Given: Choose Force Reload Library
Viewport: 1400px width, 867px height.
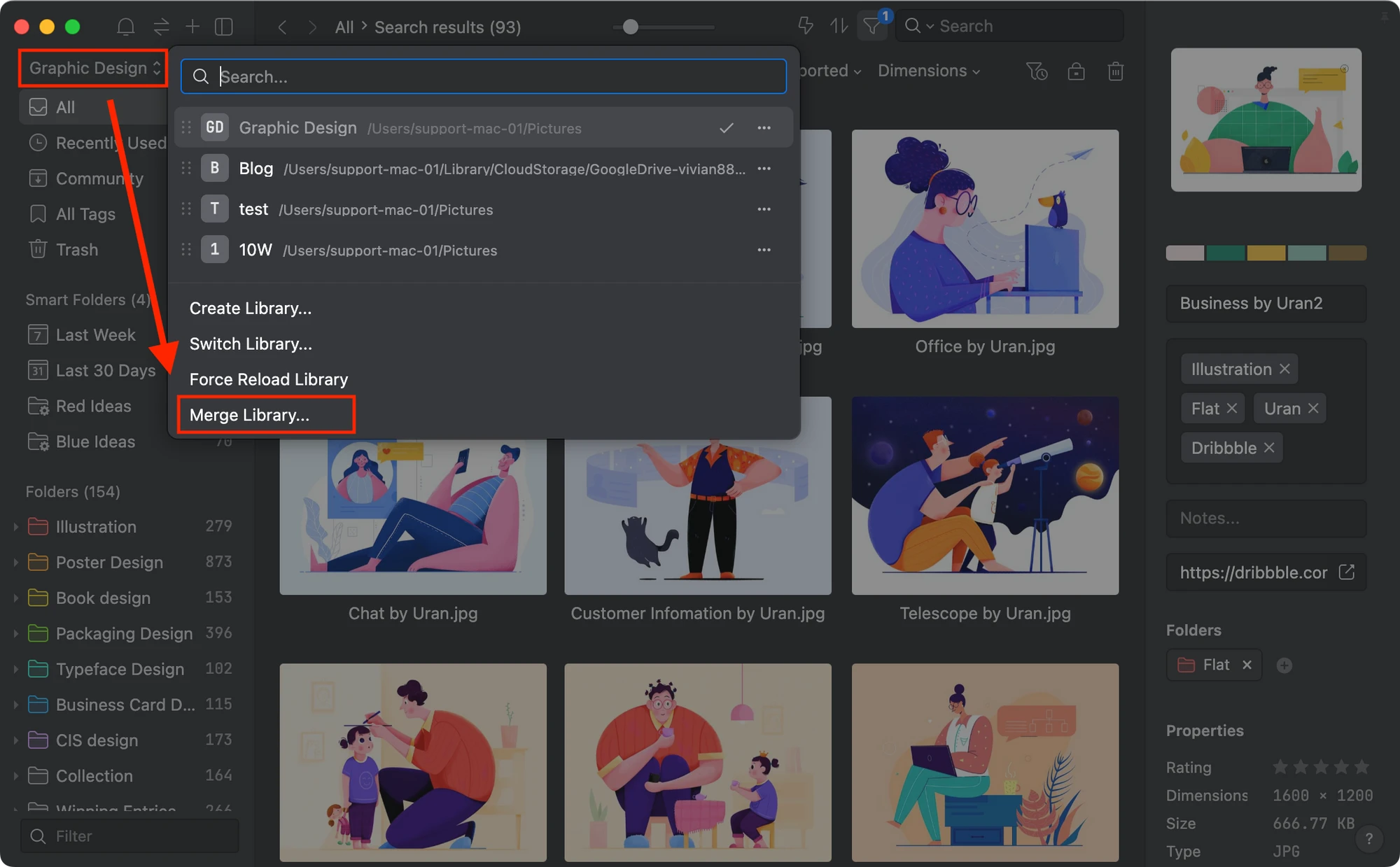Looking at the screenshot, I should pos(268,379).
